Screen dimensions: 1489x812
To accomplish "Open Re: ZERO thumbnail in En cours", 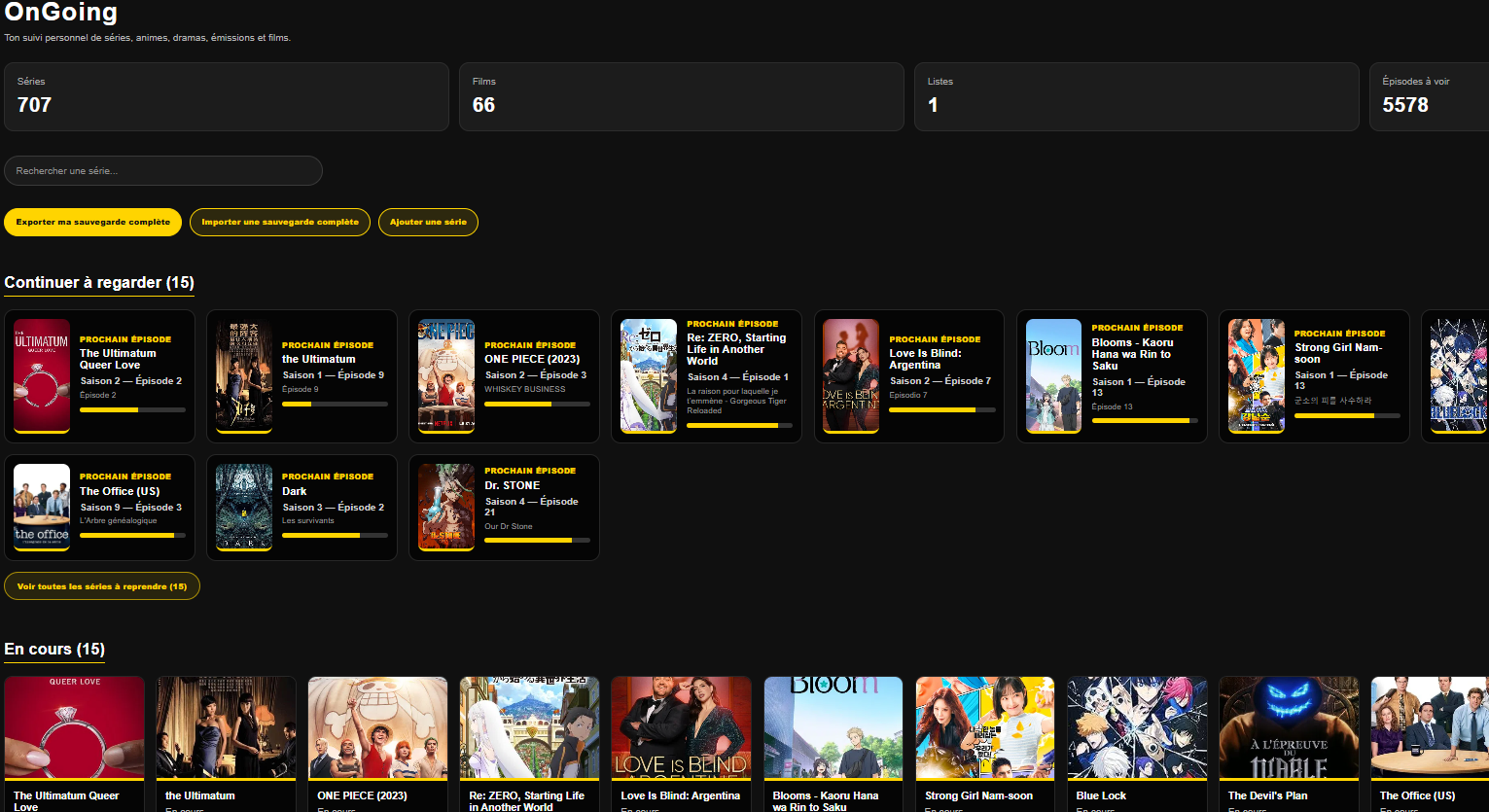I will (529, 727).
